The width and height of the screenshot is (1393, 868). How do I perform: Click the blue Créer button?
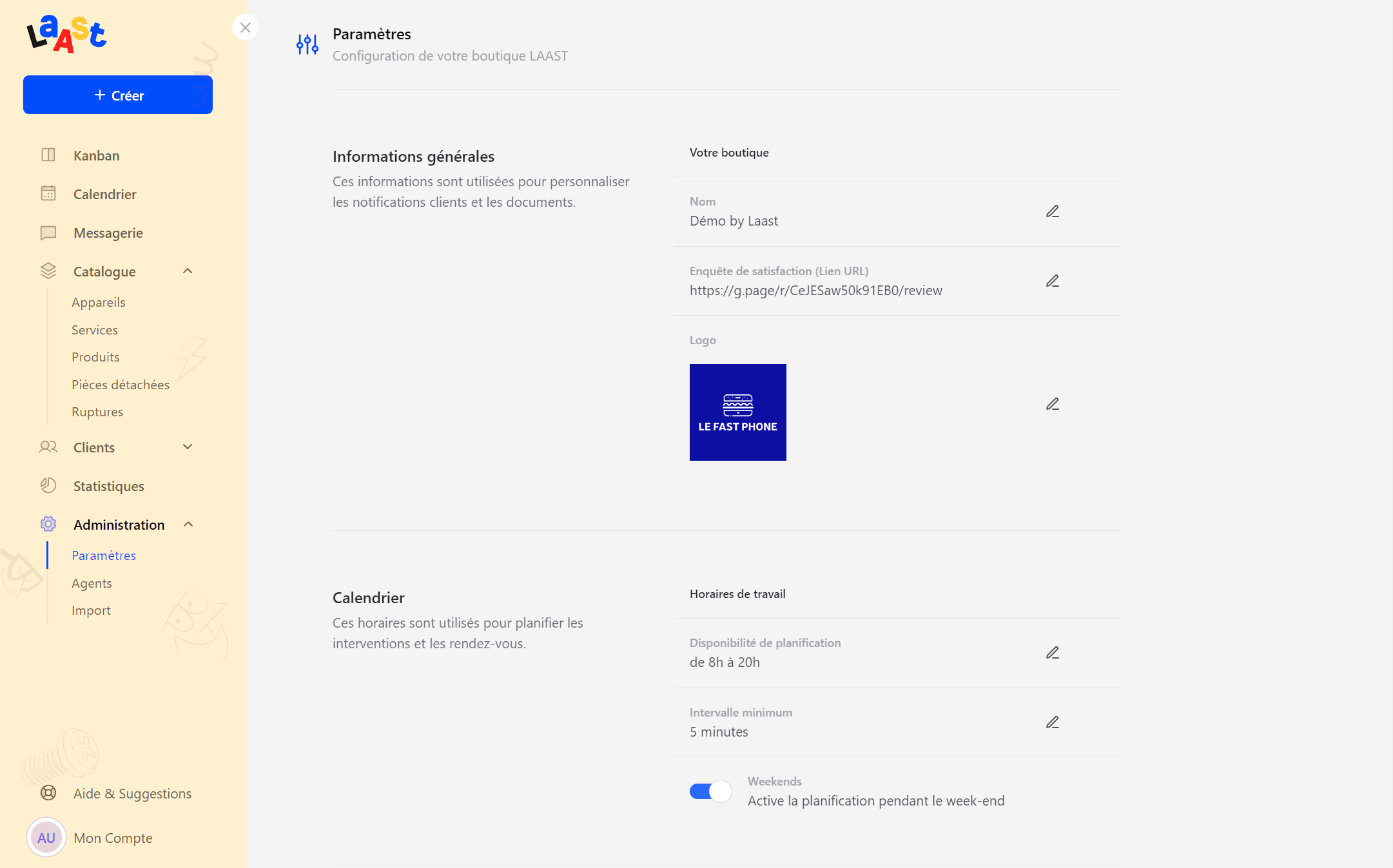(118, 95)
